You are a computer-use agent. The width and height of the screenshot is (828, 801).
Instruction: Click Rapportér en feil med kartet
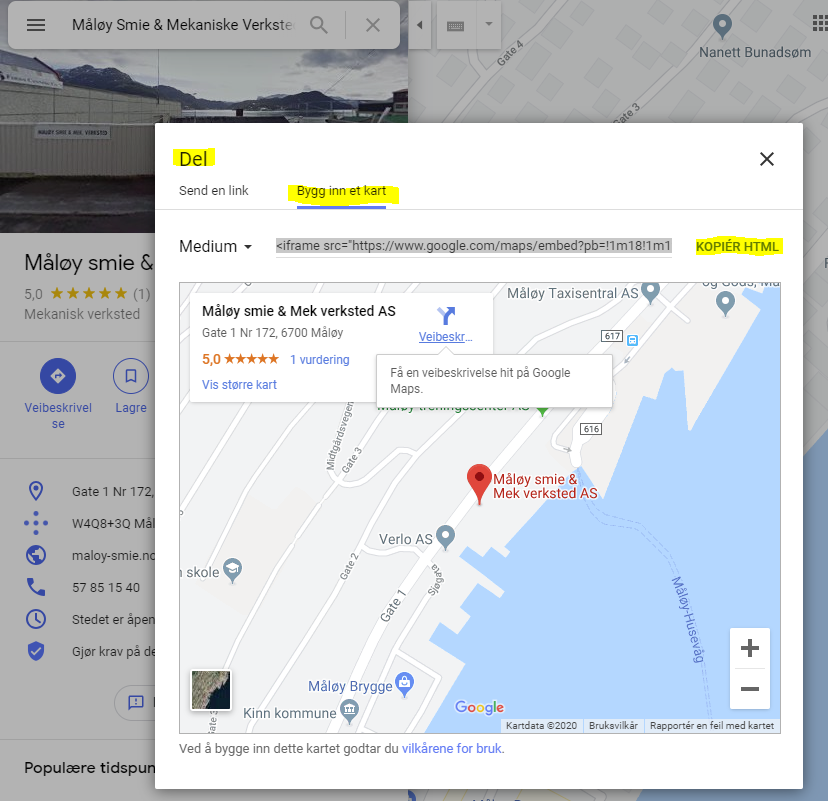pos(711,725)
